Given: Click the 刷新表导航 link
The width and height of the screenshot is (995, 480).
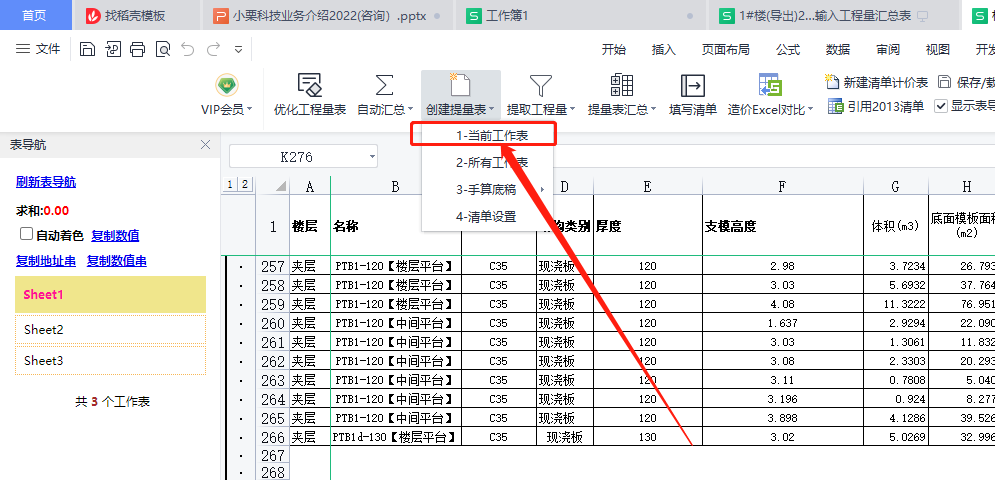Looking at the screenshot, I should 45,182.
